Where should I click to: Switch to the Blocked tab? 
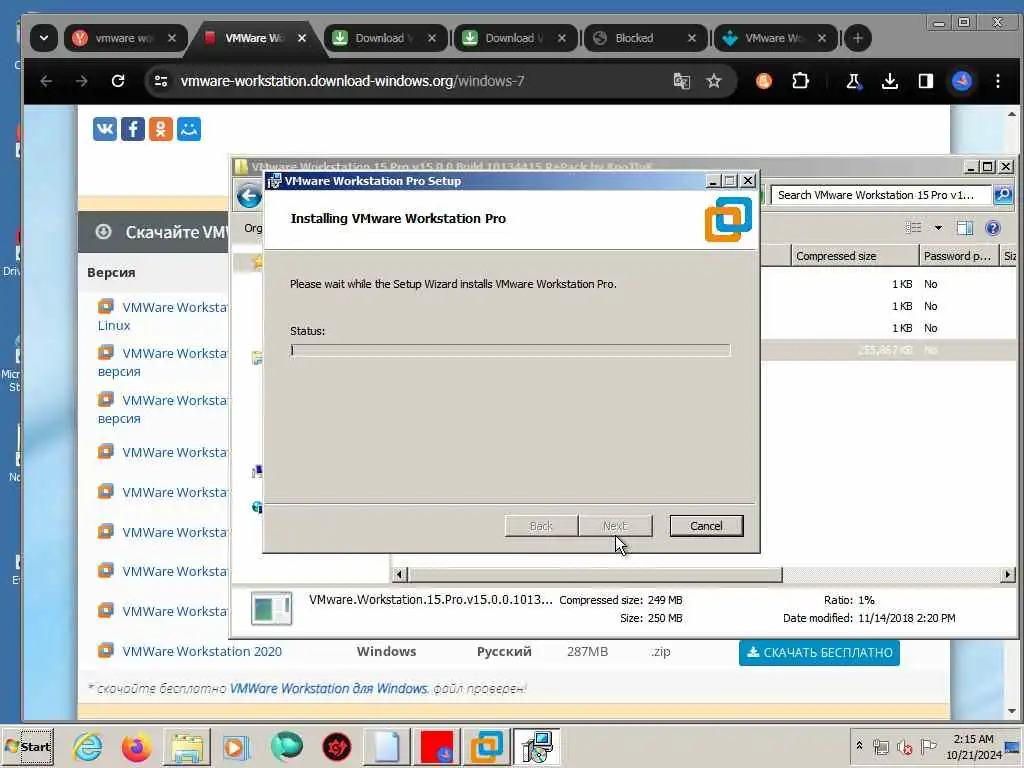coord(645,38)
